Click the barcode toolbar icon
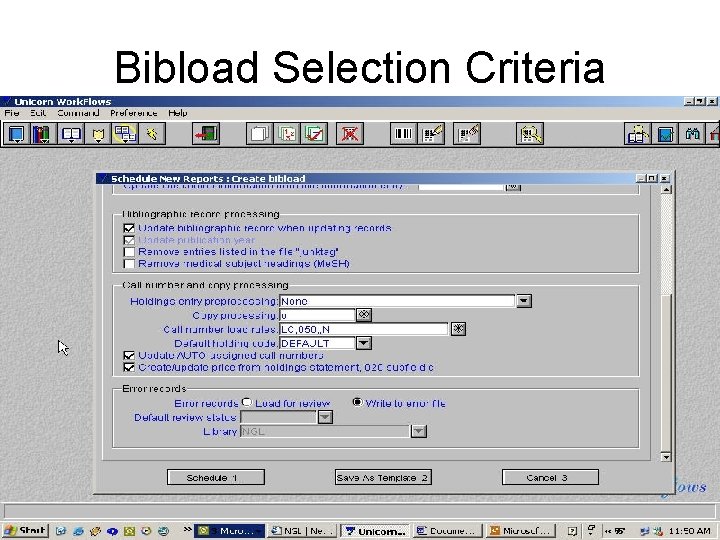Viewport: 720px width, 540px height. [x=403, y=134]
